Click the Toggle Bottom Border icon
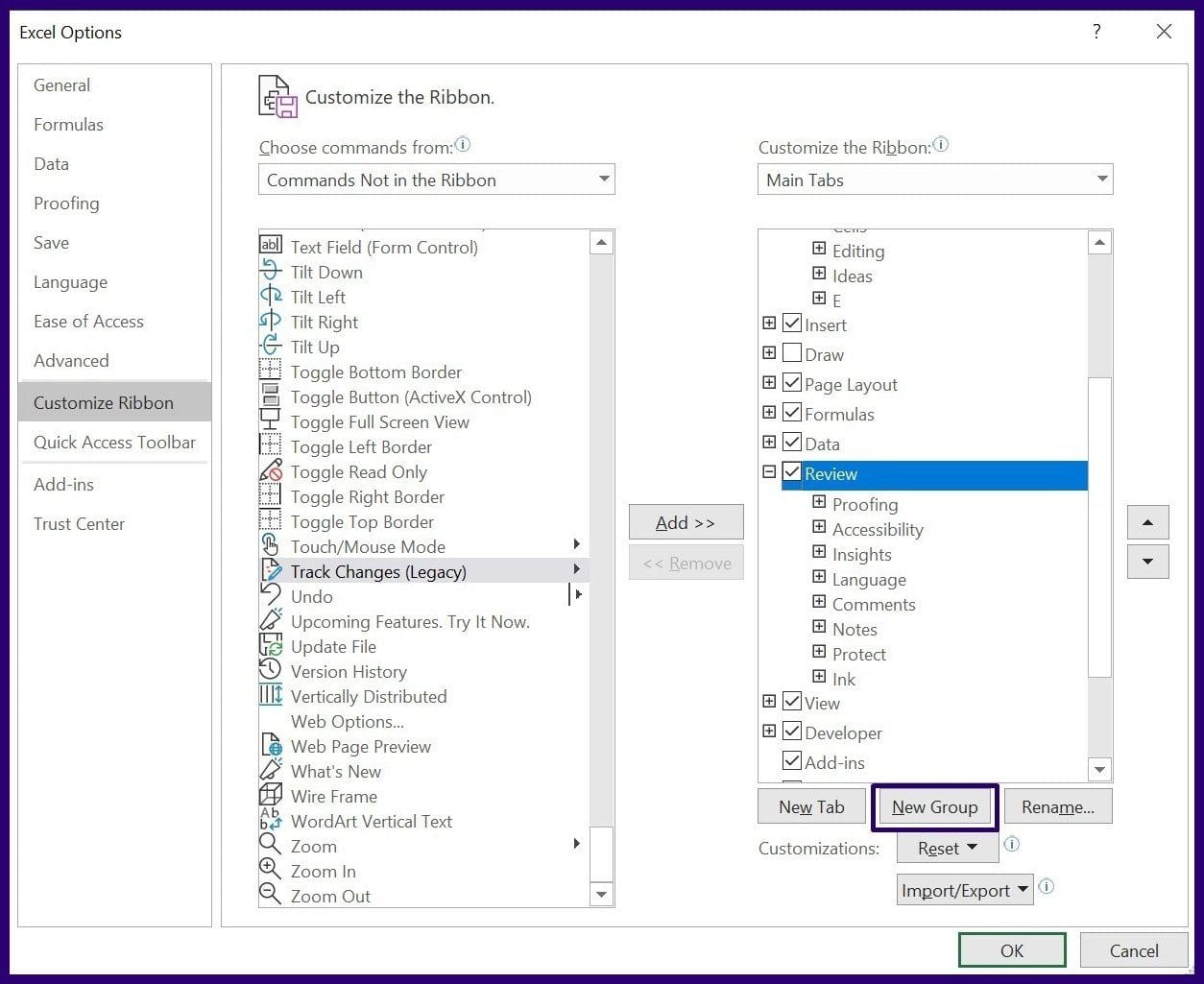Viewport: 1204px width, 984px height. click(x=271, y=372)
